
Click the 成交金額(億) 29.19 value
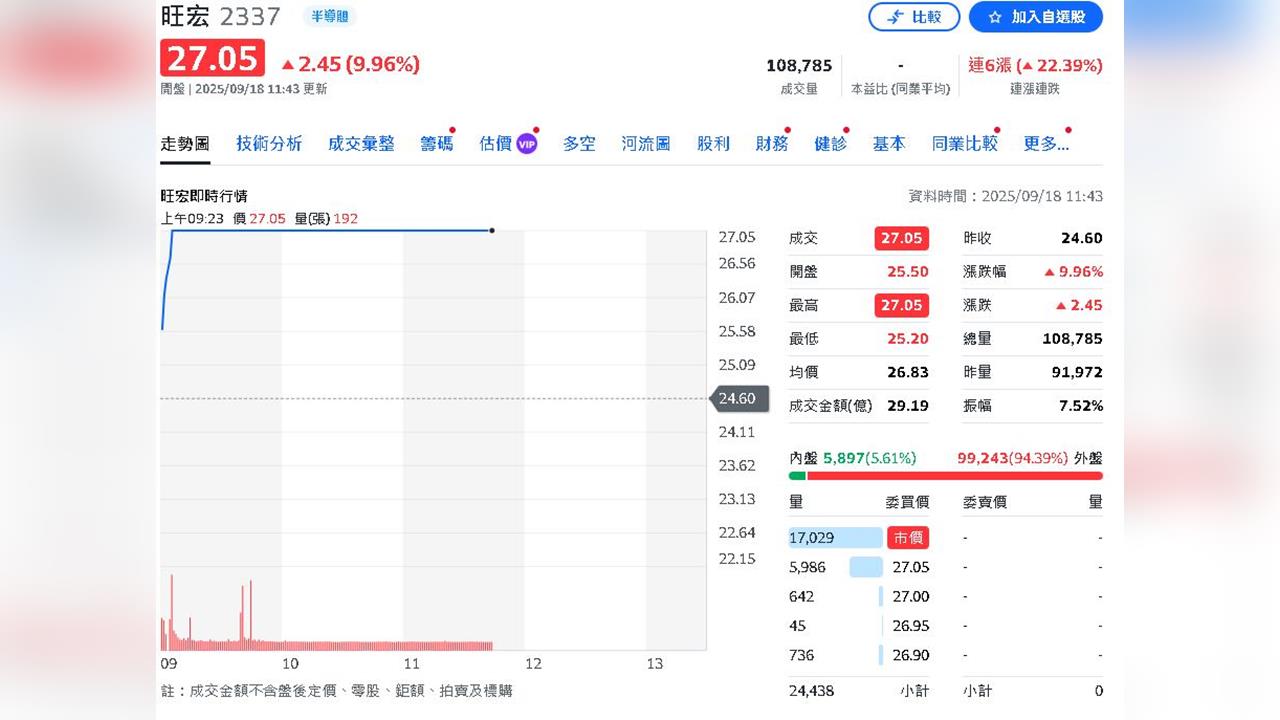(908, 406)
